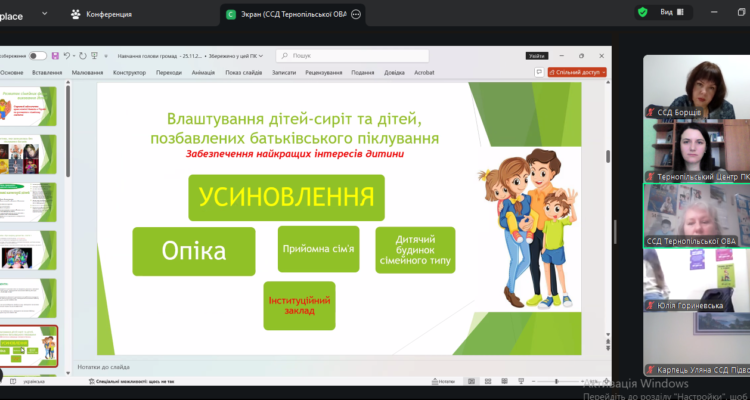Click the green shield security icon
Image resolution: width=750 pixels, height=400 pixels.
[x=642, y=12]
